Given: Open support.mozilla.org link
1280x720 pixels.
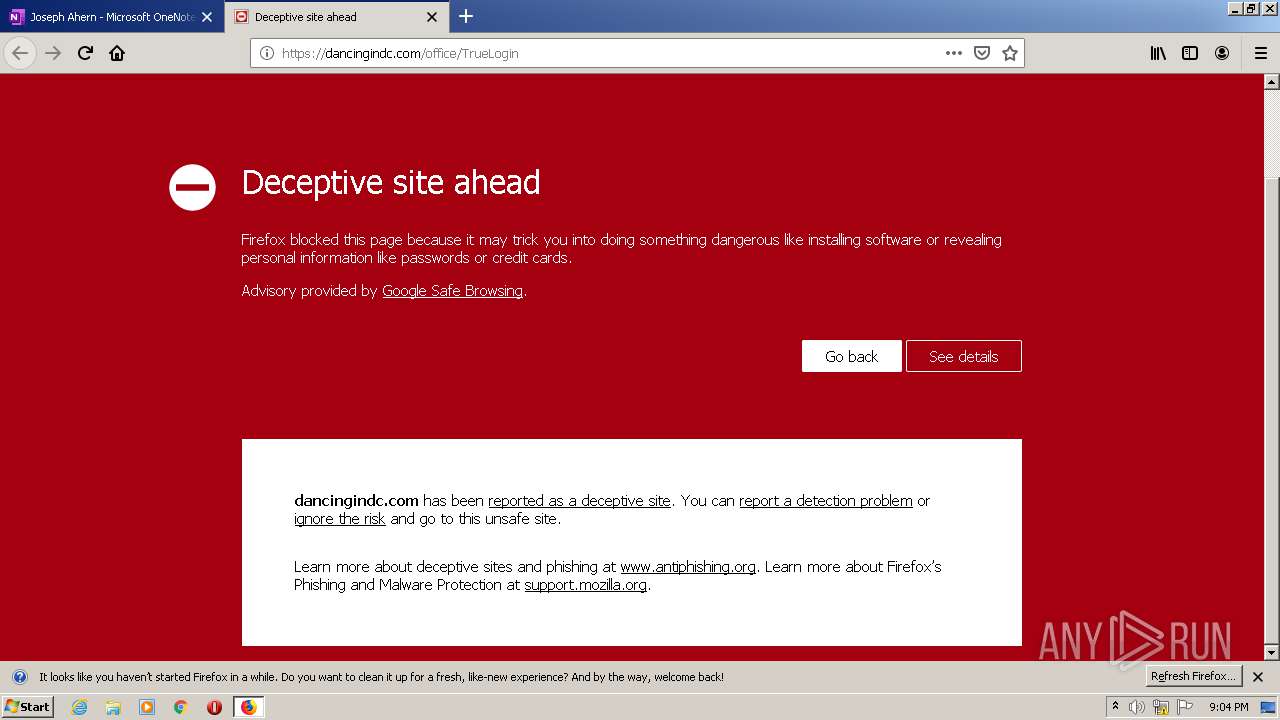Looking at the screenshot, I should [585, 585].
